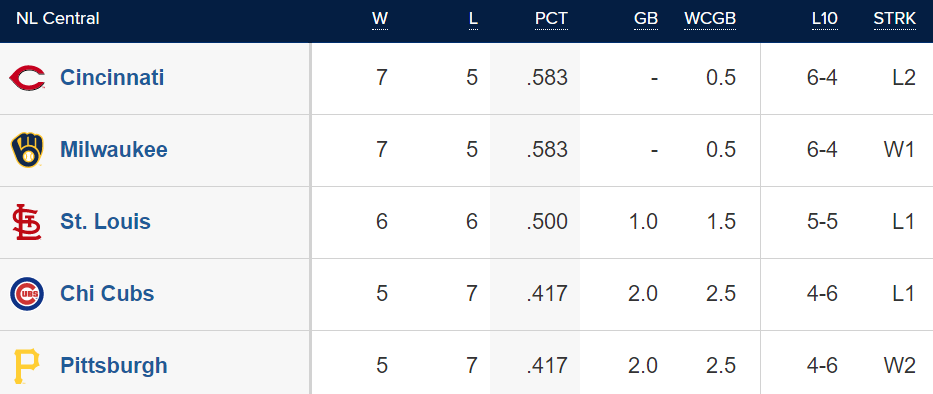This screenshot has height=394, width=933.
Task: Open the Pittsburgh team link
Action: pos(114,366)
